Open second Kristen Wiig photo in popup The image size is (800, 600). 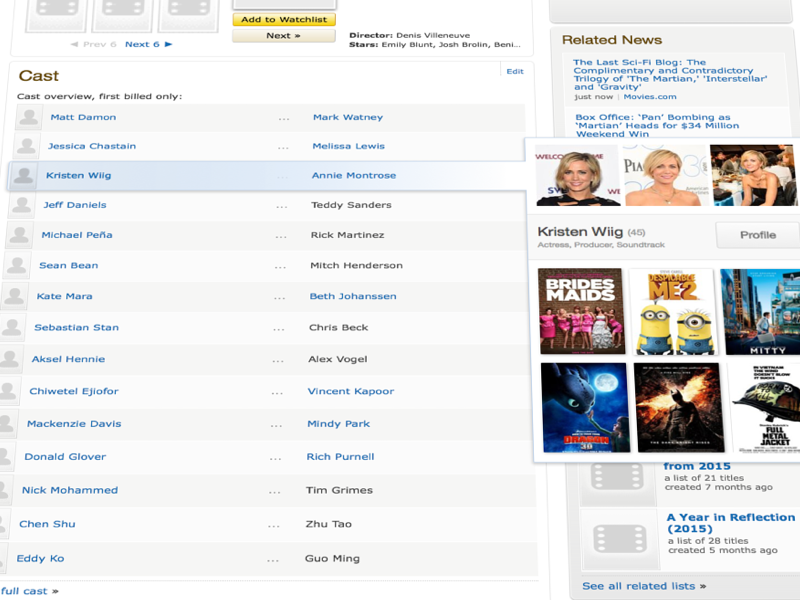point(665,176)
